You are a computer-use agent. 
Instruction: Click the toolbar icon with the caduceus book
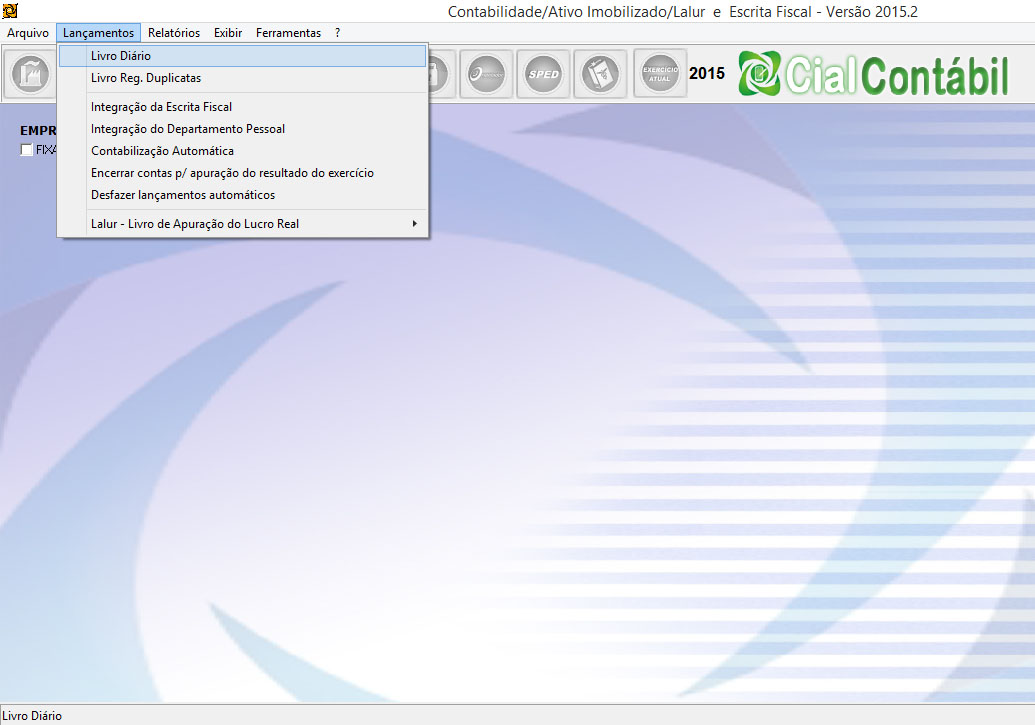pos(601,74)
